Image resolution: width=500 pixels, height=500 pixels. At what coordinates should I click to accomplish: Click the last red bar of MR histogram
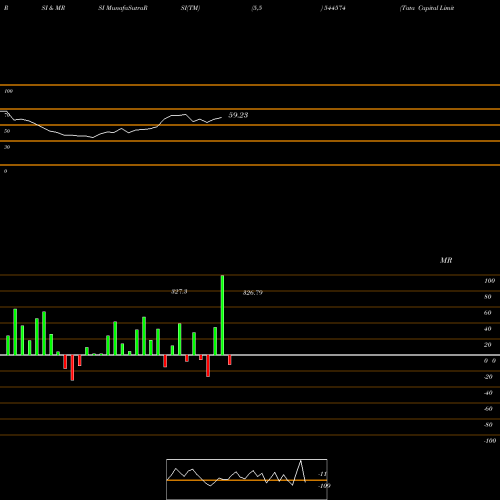[230, 360]
